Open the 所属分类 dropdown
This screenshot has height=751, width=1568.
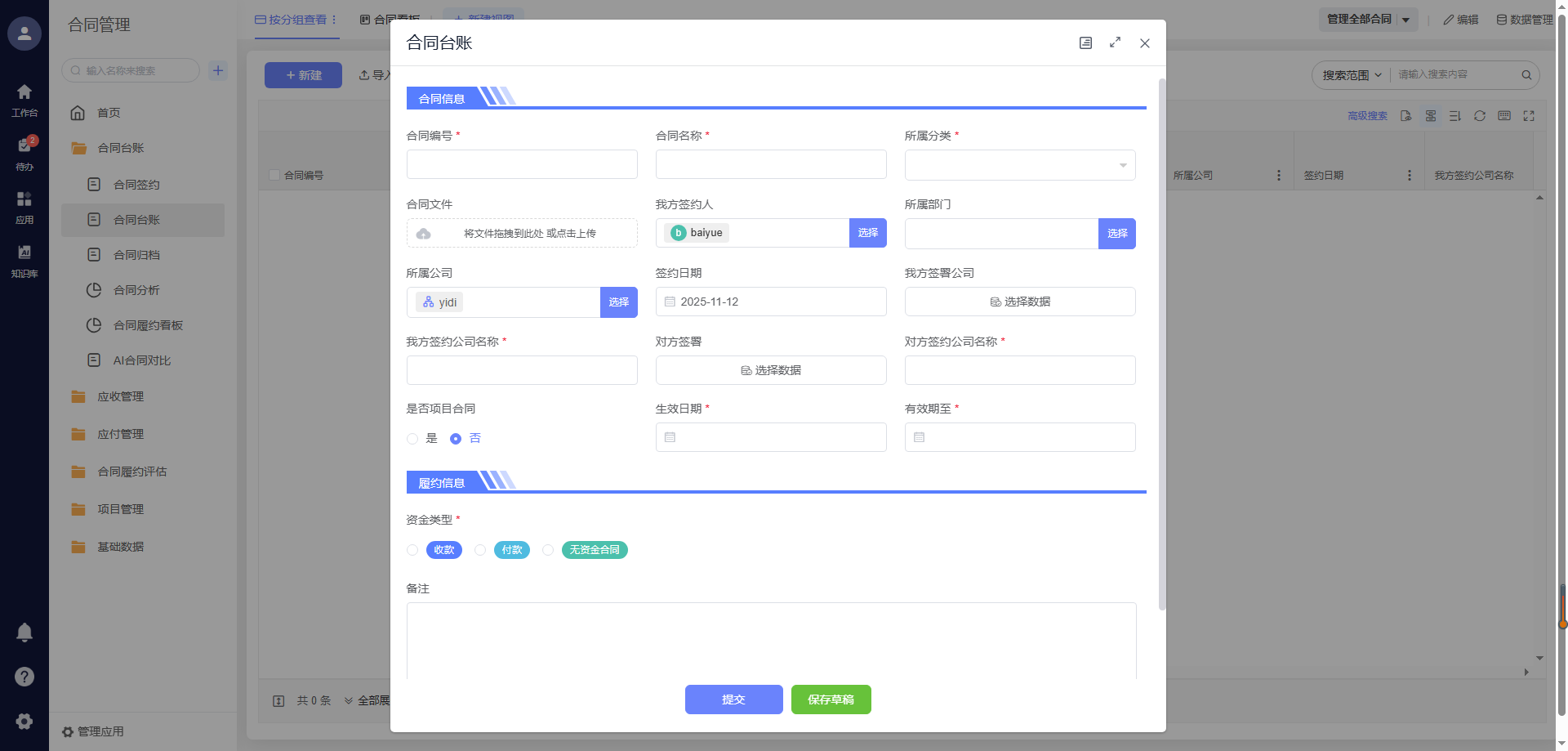tap(1019, 165)
